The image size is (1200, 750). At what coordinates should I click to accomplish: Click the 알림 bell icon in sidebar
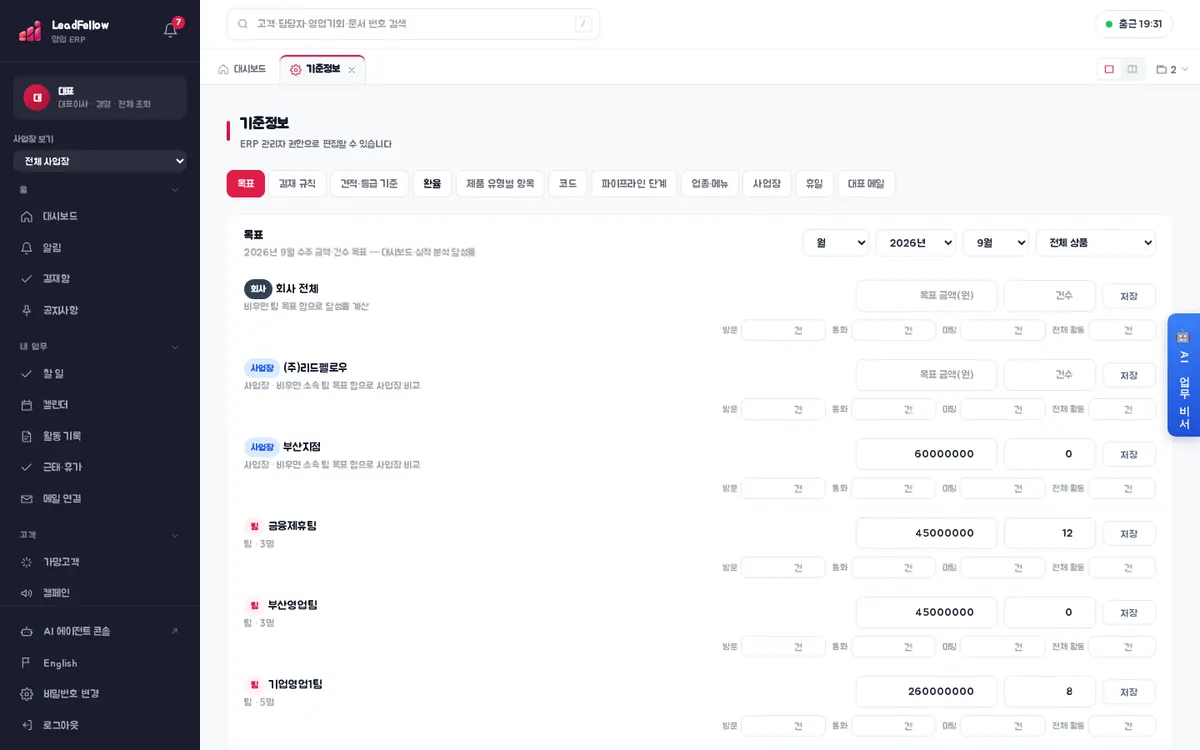pos(27,247)
